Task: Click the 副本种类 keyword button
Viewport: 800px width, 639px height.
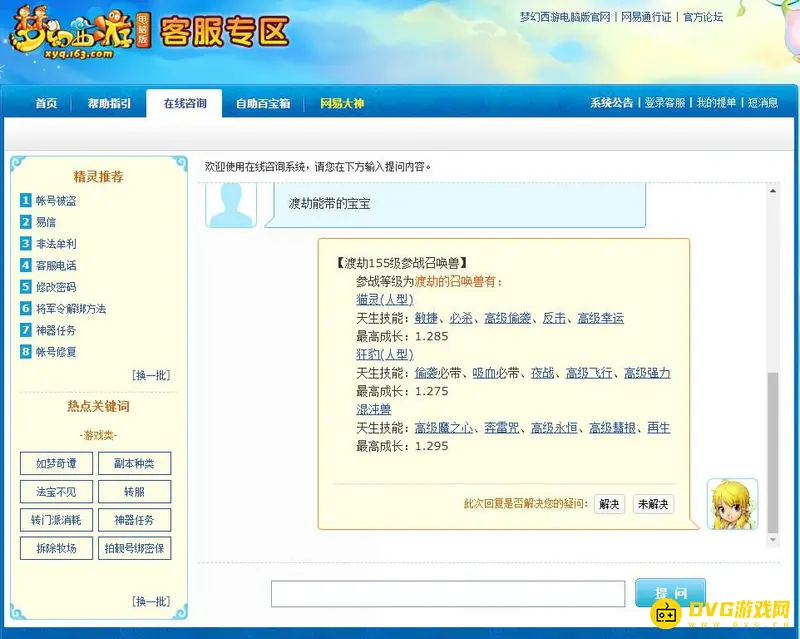Action: [x=134, y=463]
